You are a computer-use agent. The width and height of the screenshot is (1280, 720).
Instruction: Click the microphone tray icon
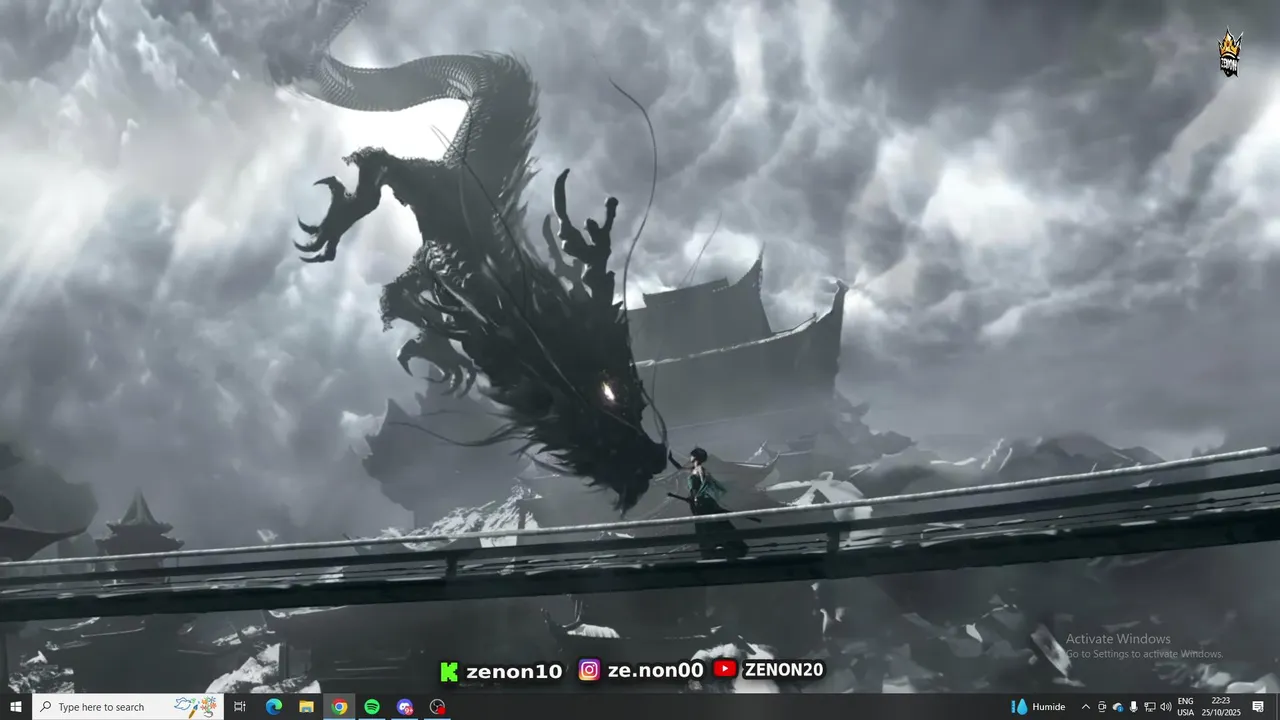1134,707
